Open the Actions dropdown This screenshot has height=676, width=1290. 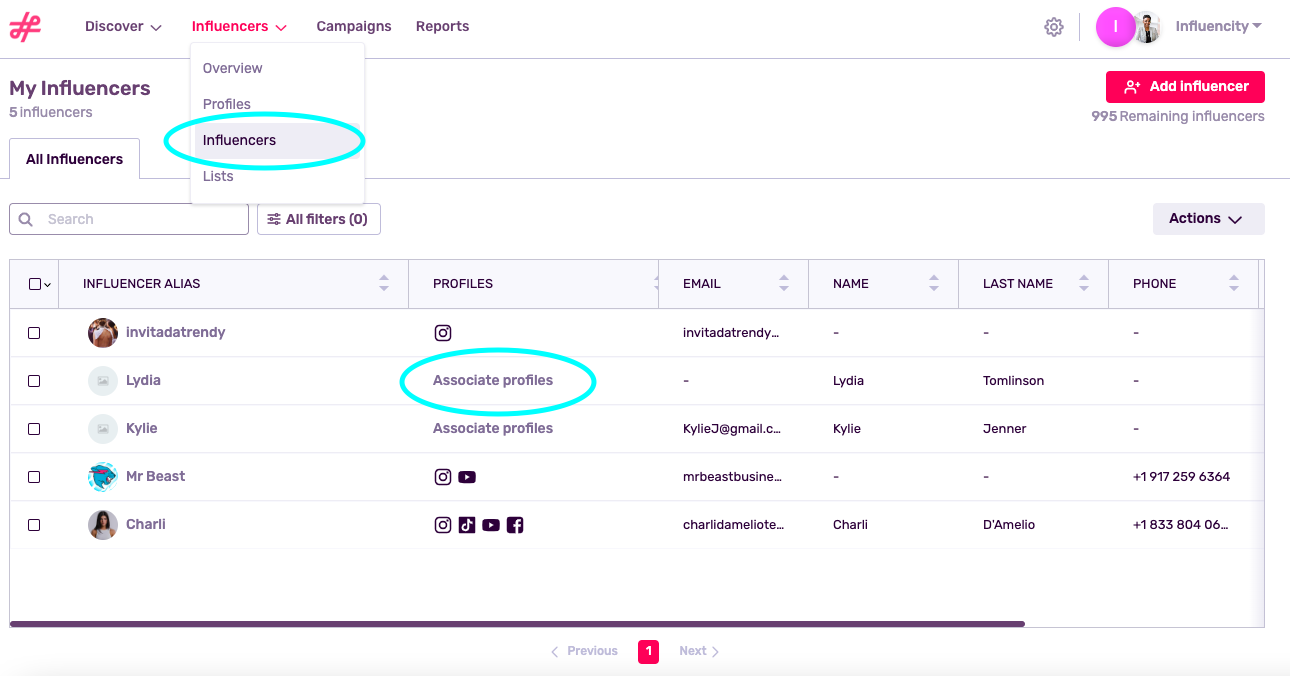pyautogui.click(x=1208, y=218)
